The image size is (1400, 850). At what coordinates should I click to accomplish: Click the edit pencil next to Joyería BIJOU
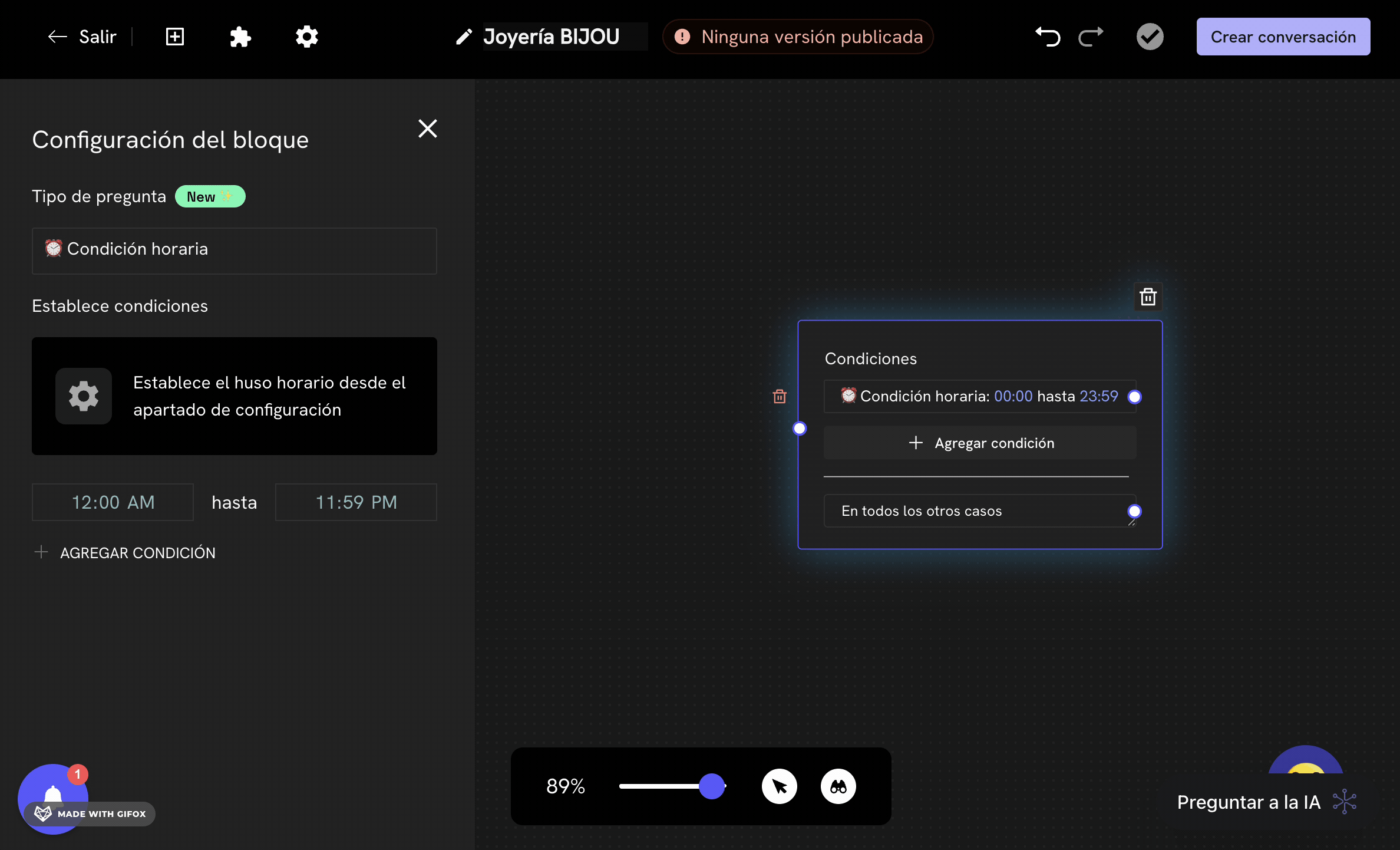click(x=464, y=37)
